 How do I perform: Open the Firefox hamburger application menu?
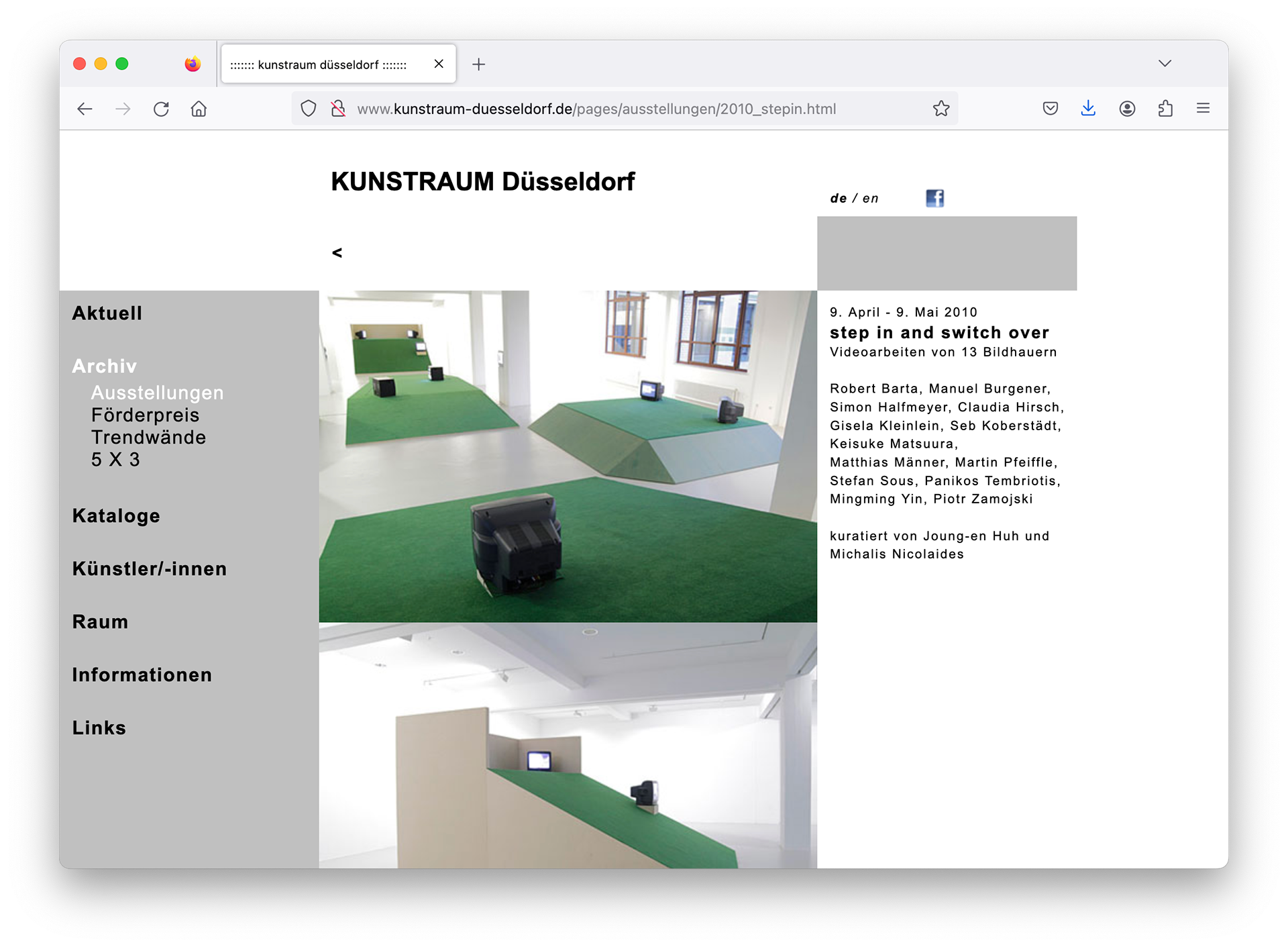coord(1203,109)
